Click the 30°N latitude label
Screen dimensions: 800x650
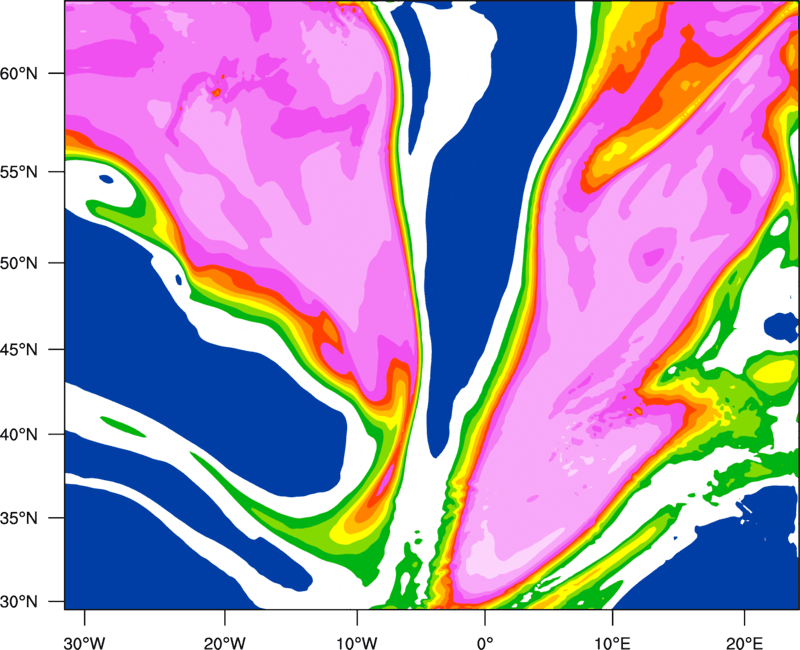pyautogui.click(x=19, y=602)
